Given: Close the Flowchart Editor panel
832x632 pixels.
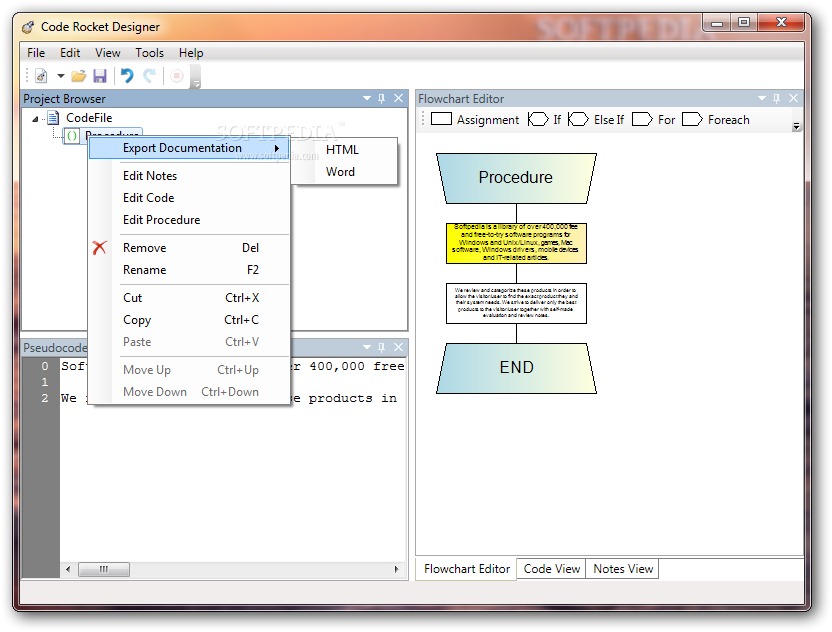Looking at the screenshot, I should pos(793,98).
